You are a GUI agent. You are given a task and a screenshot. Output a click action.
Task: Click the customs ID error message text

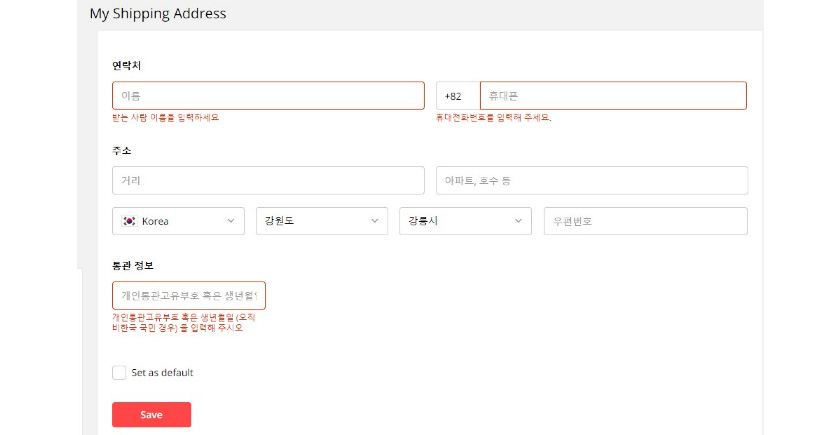(x=183, y=322)
